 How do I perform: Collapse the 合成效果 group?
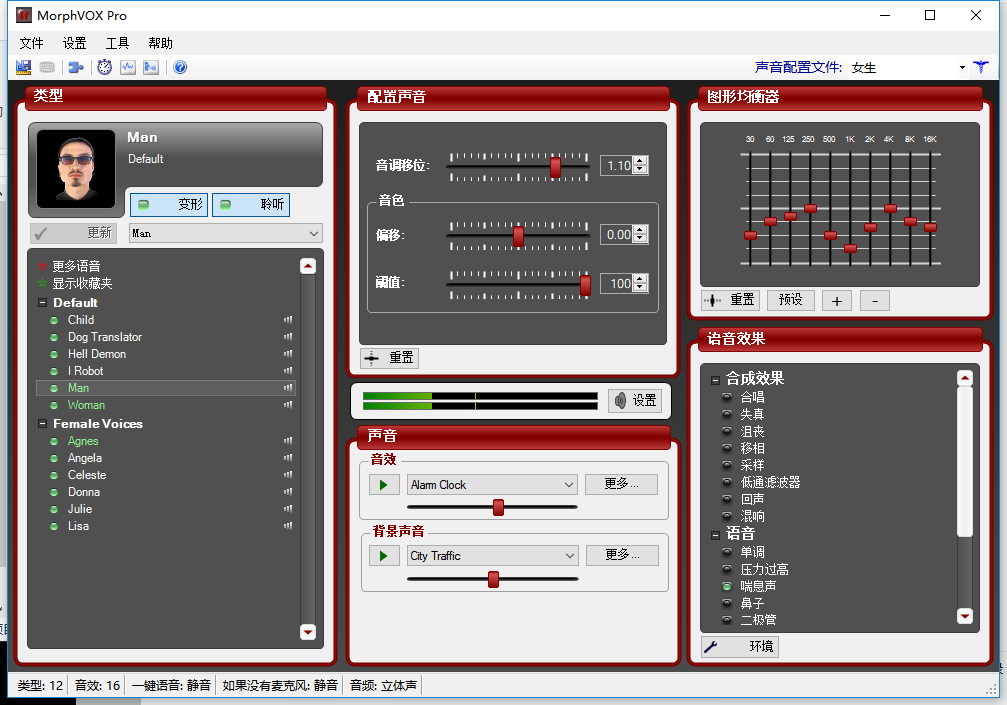click(715, 380)
